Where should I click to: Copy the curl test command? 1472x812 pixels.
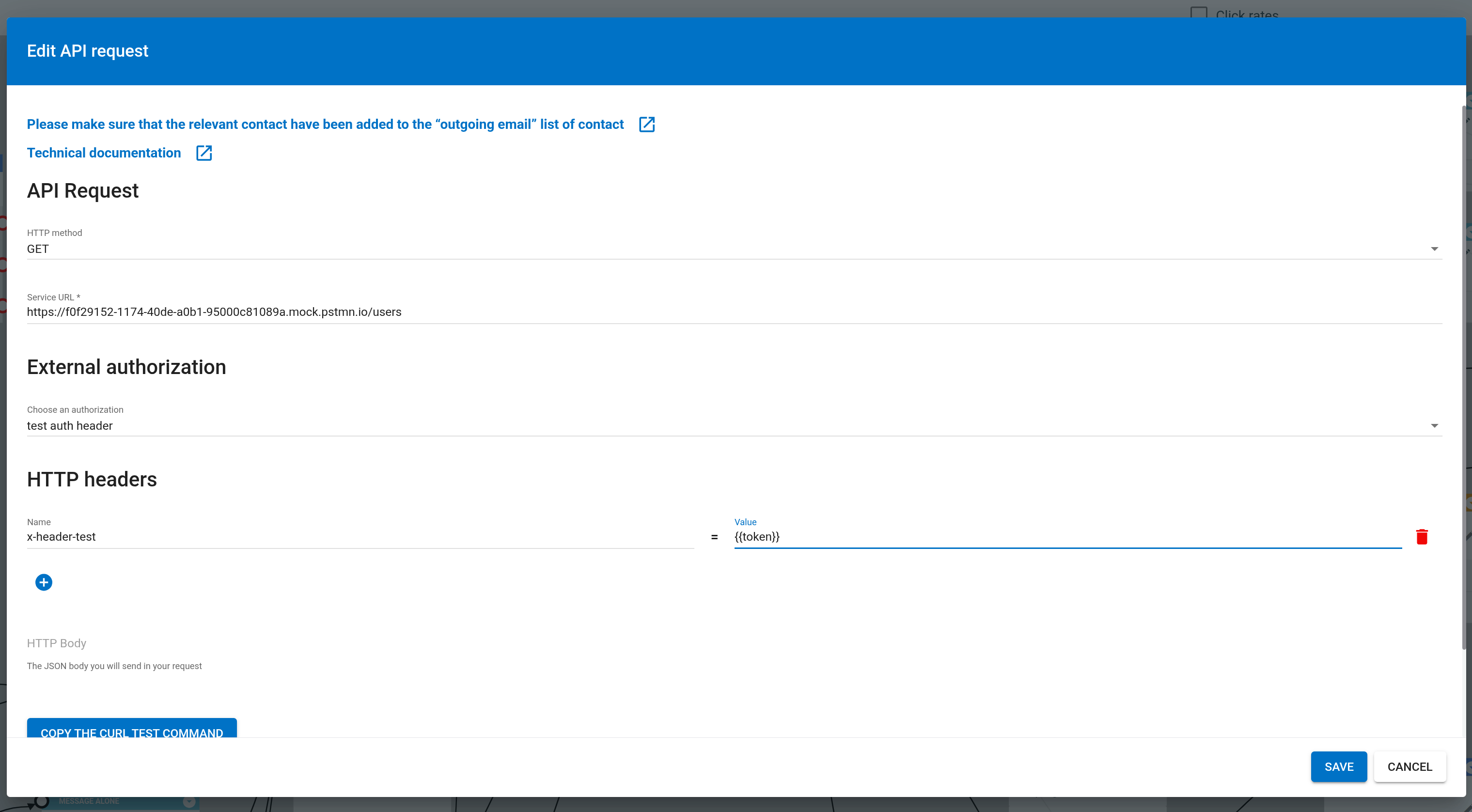[x=132, y=729]
